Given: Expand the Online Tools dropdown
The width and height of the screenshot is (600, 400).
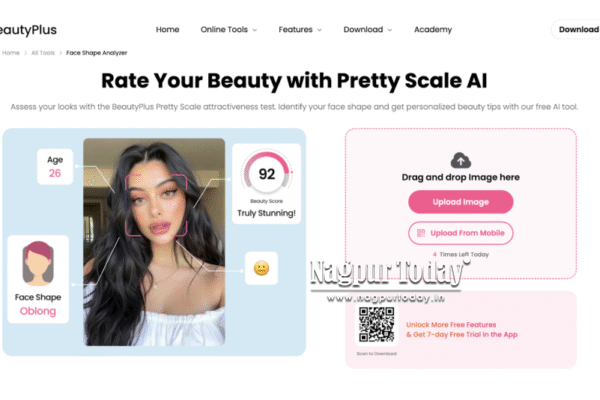Looking at the screenshot, I should pyautogui.click(x=228, y=29).
